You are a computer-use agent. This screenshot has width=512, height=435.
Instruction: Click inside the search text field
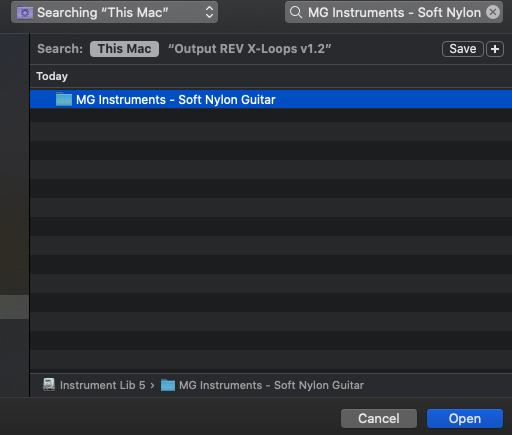point(394,12)
